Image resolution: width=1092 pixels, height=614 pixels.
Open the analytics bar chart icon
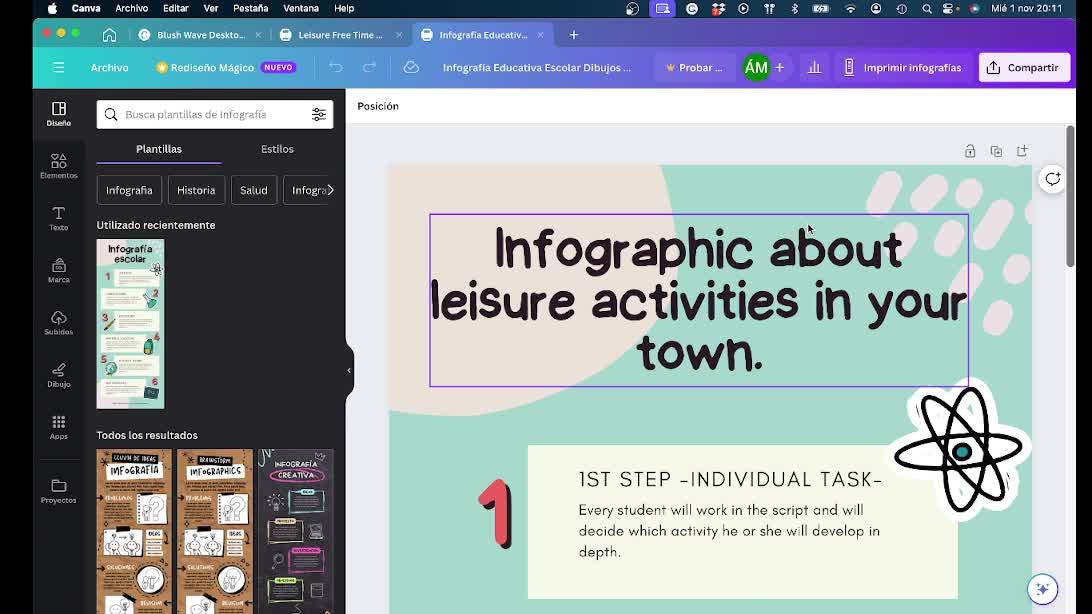coord(814,67)
